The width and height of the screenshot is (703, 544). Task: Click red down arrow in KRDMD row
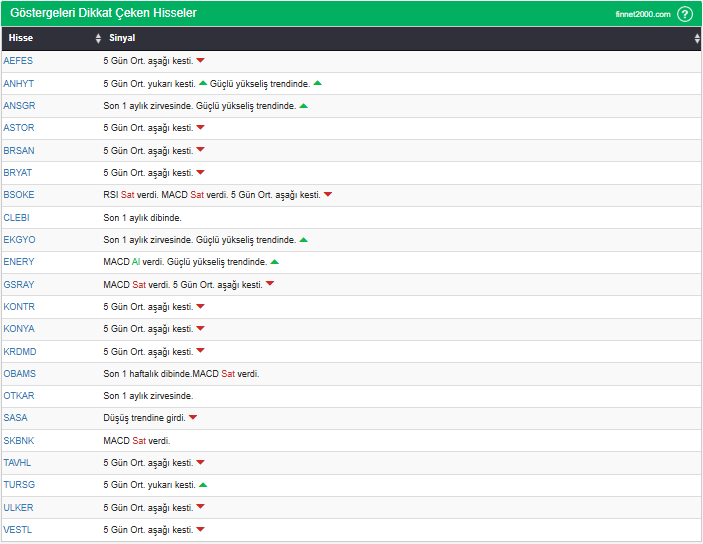click(200, 350)
